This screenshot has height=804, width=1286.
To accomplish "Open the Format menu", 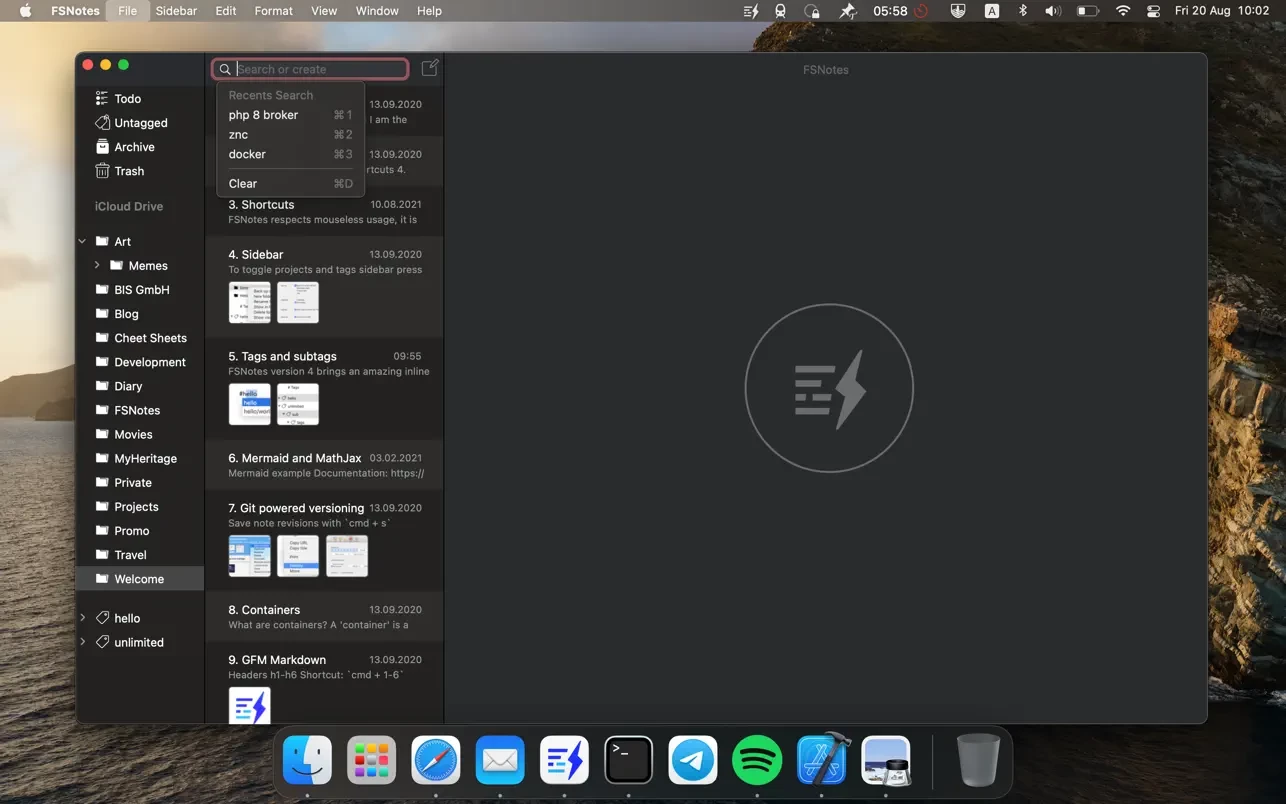I will click(x=273, y=11).
